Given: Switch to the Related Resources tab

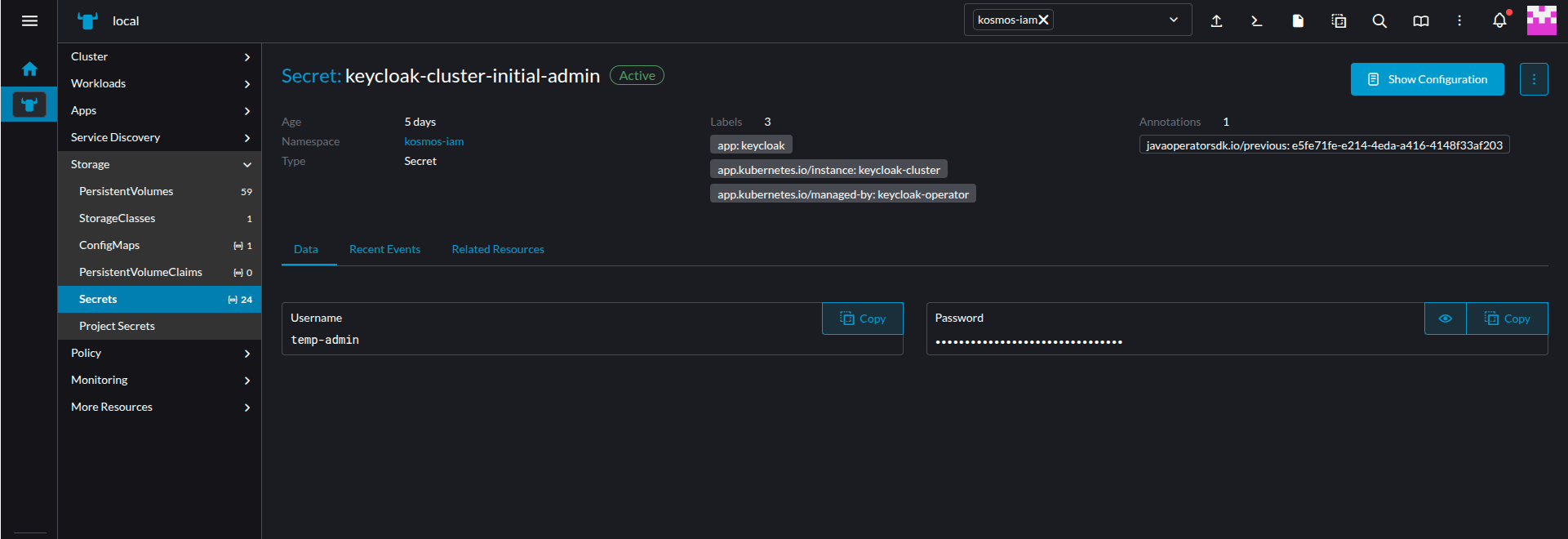Looking at the screenshot, I should pyautogui.click(x=498, y=249).
